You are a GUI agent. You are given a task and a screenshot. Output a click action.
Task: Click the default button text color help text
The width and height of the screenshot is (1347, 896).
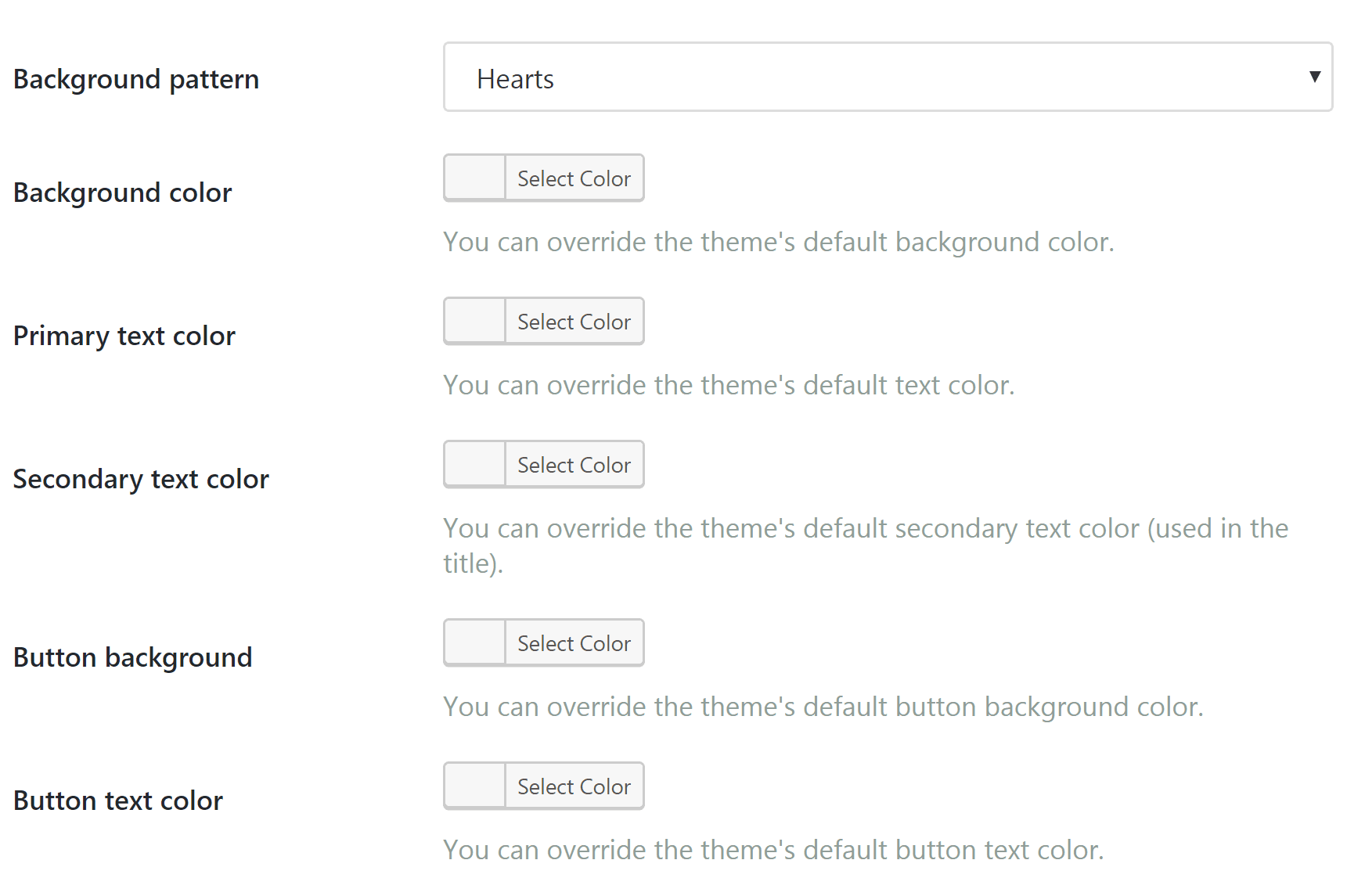tap(773, 850)
